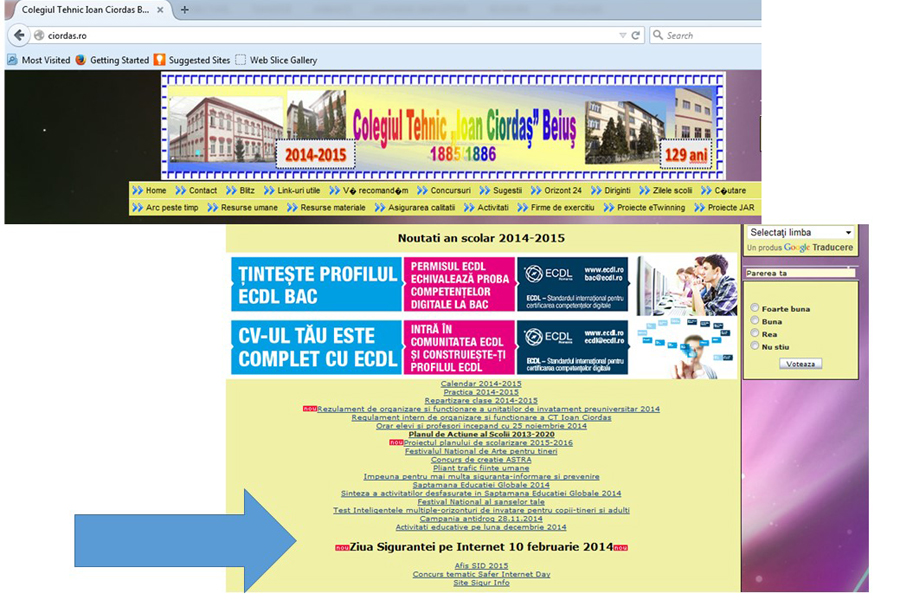Open the Proiecte JAR menu item
The height and width of the screenshot is (600, 900).
pos(724,208)
